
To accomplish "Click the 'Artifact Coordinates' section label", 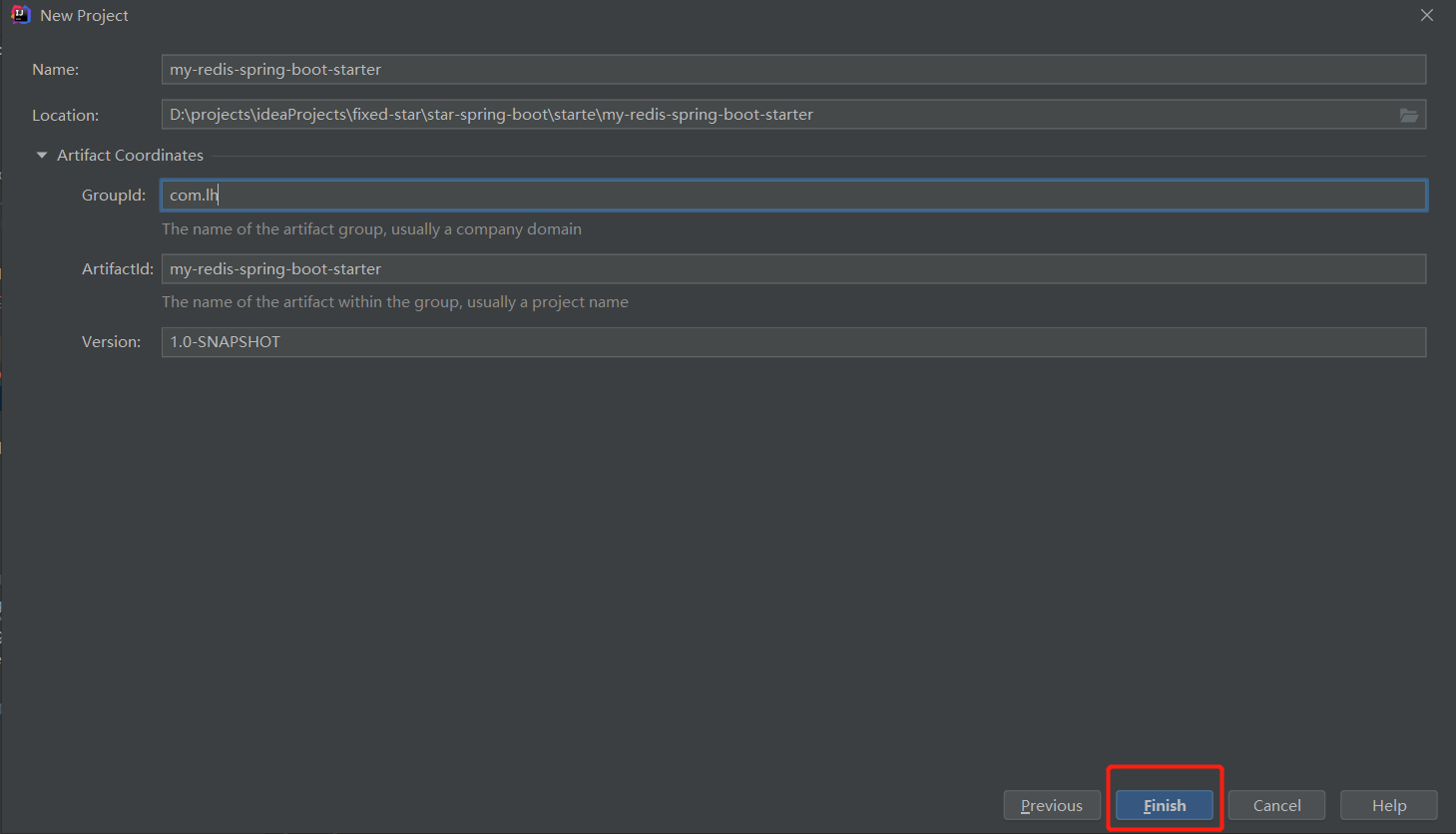I will pyautogui.click(x=130, y=155).
